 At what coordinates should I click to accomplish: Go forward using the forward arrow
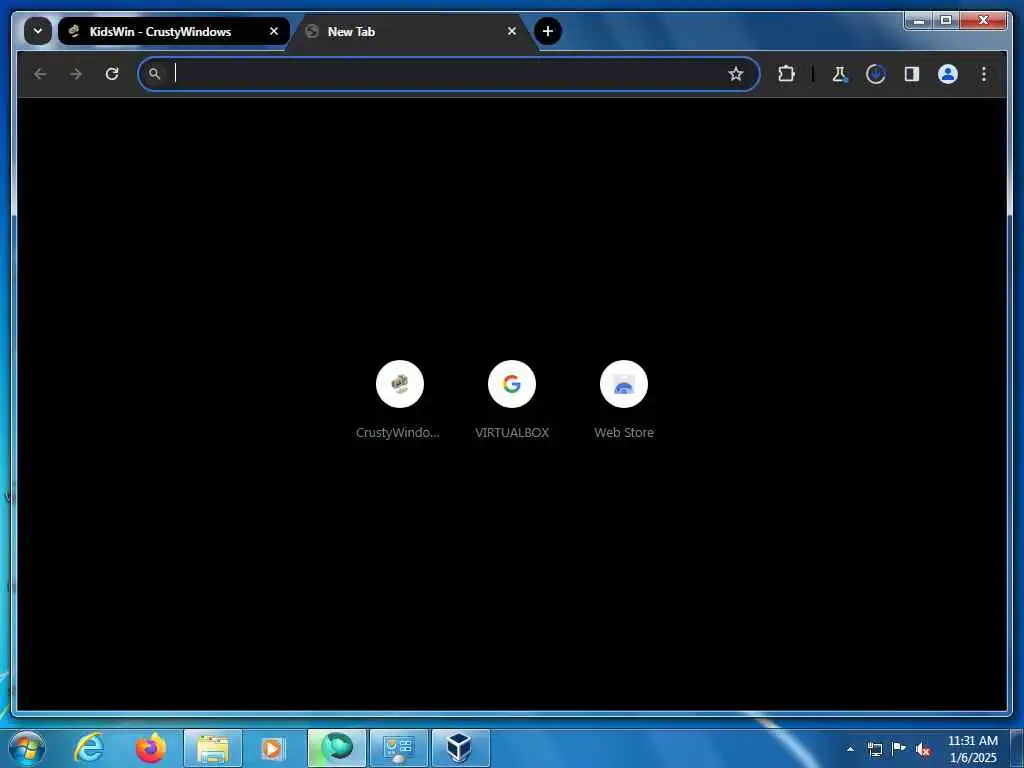pos(76,74)
